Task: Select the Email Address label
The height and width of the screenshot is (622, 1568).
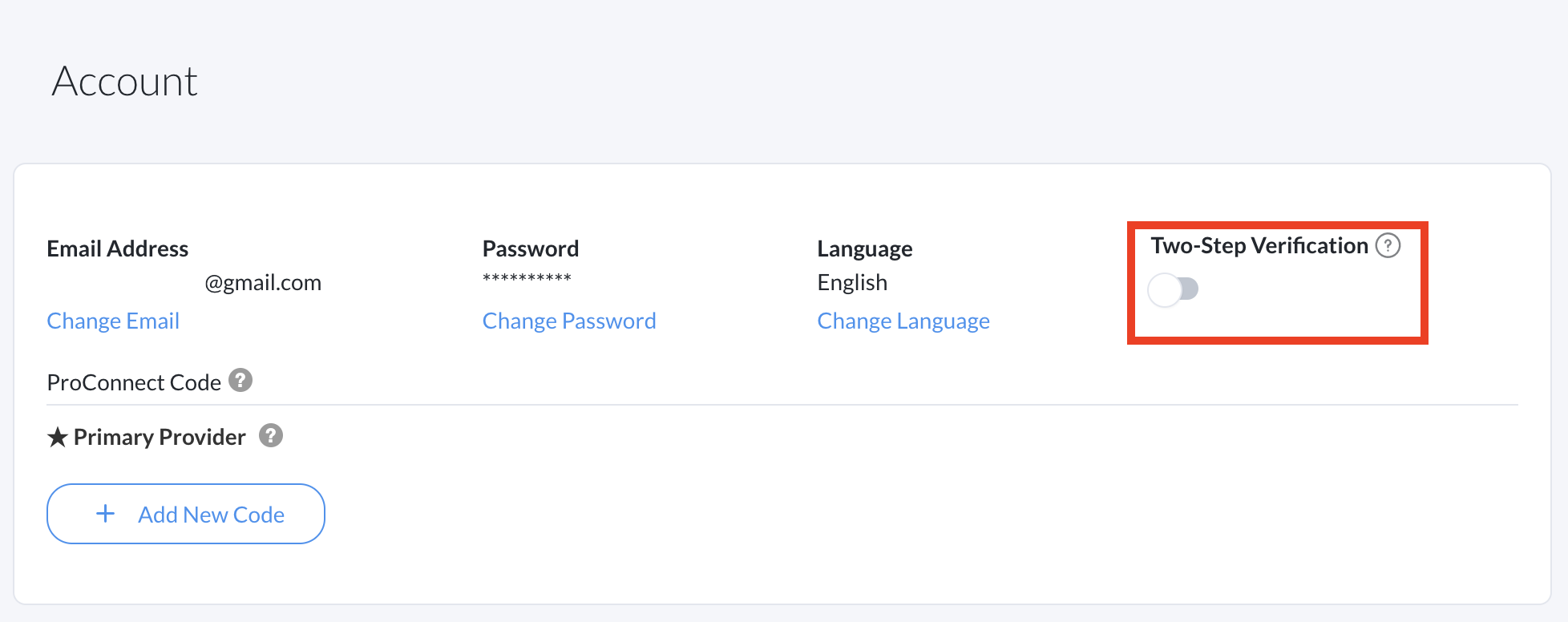Action: click(x=118, y=248)
